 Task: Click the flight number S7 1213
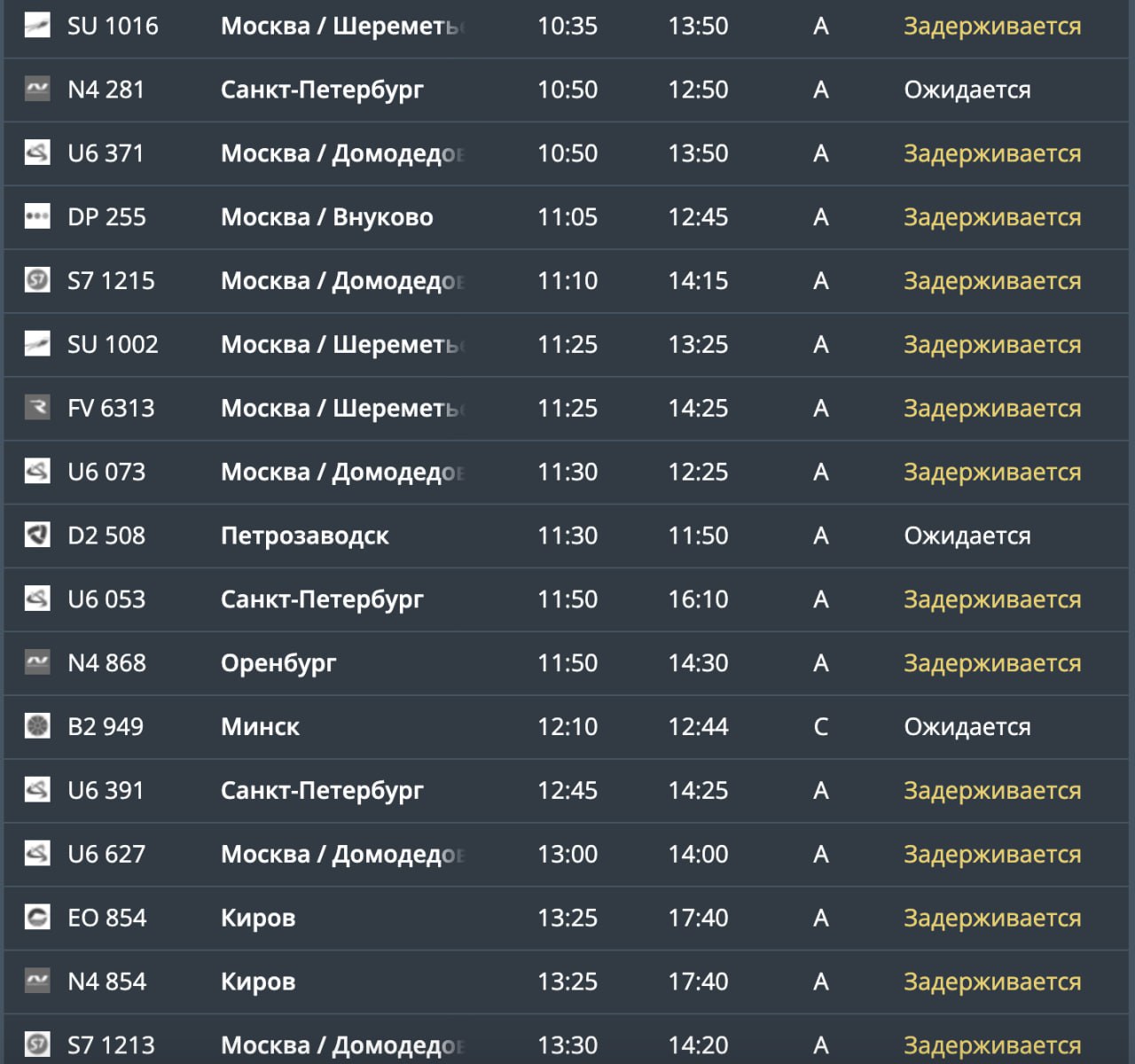111,1045
